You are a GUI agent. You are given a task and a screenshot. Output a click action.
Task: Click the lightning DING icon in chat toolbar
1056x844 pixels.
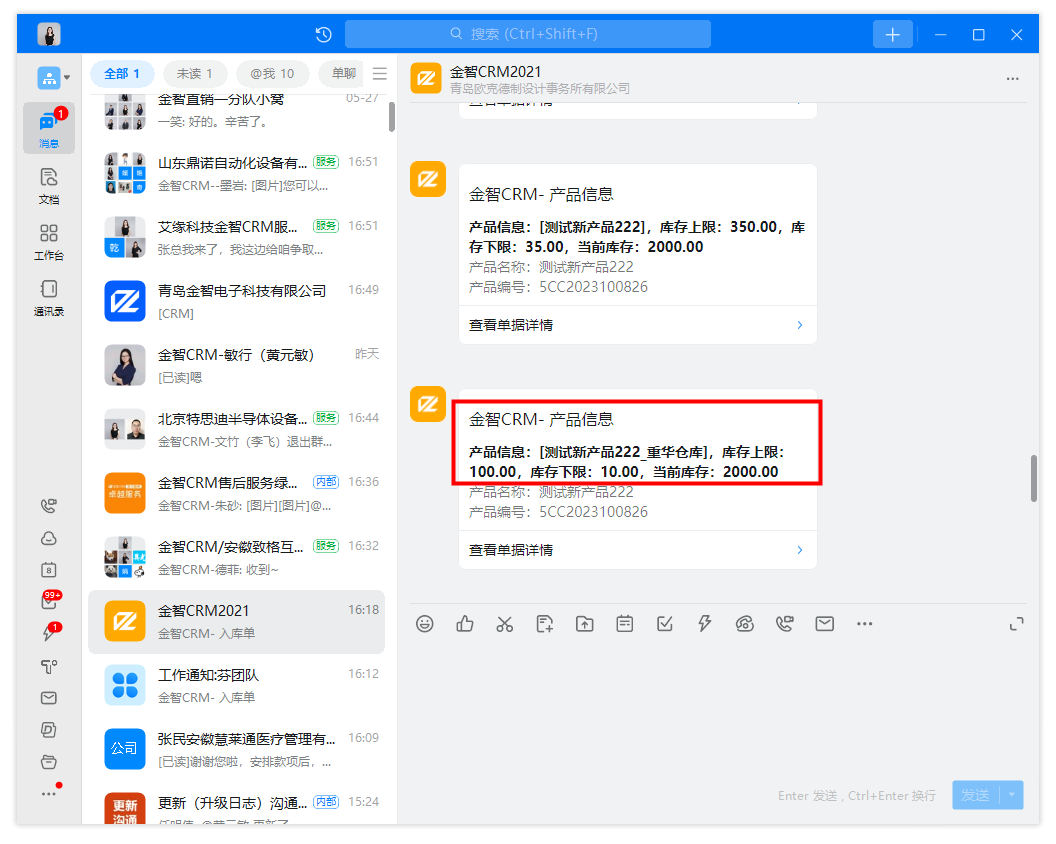pos(704,624)
